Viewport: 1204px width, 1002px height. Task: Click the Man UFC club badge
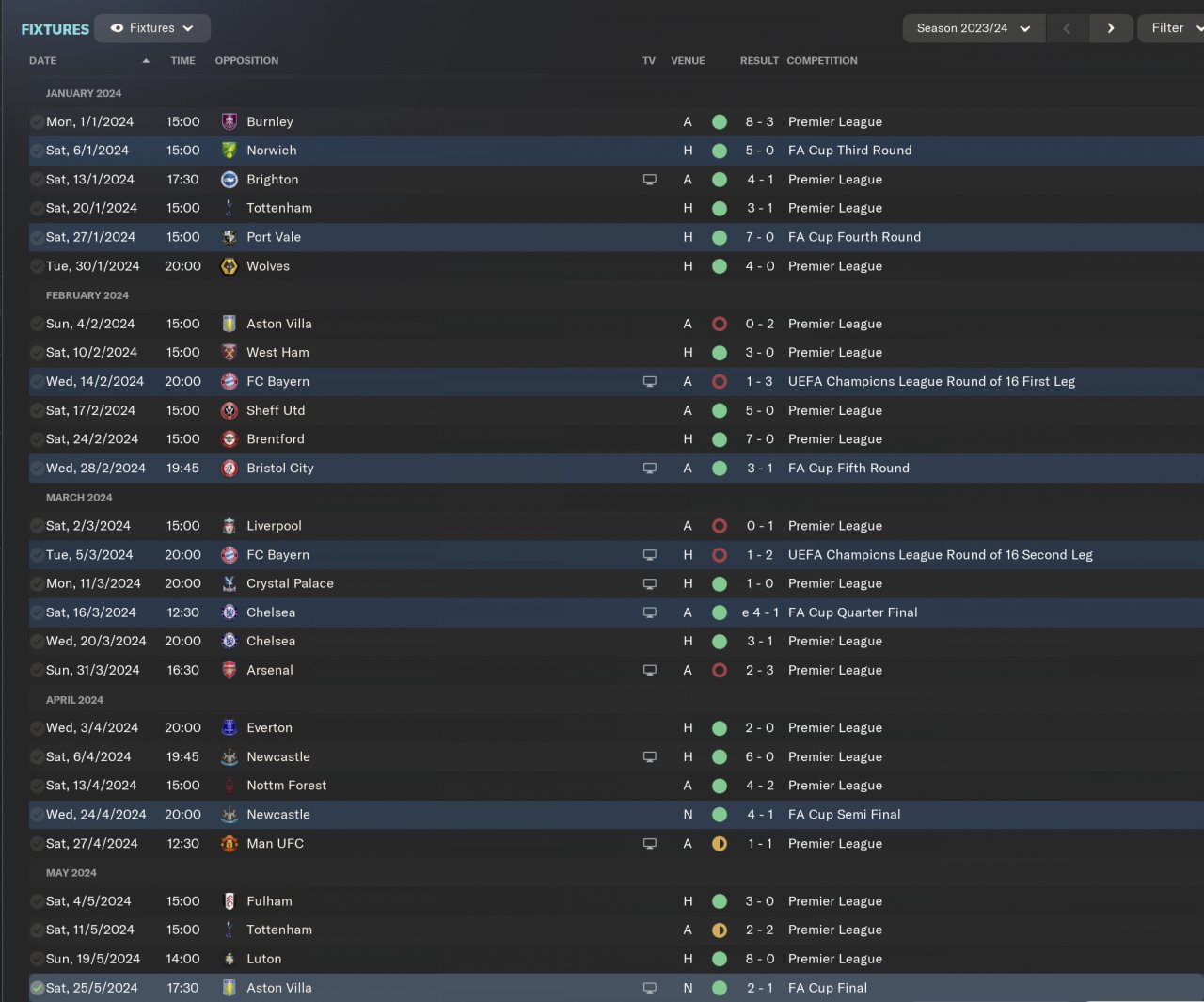229,844
